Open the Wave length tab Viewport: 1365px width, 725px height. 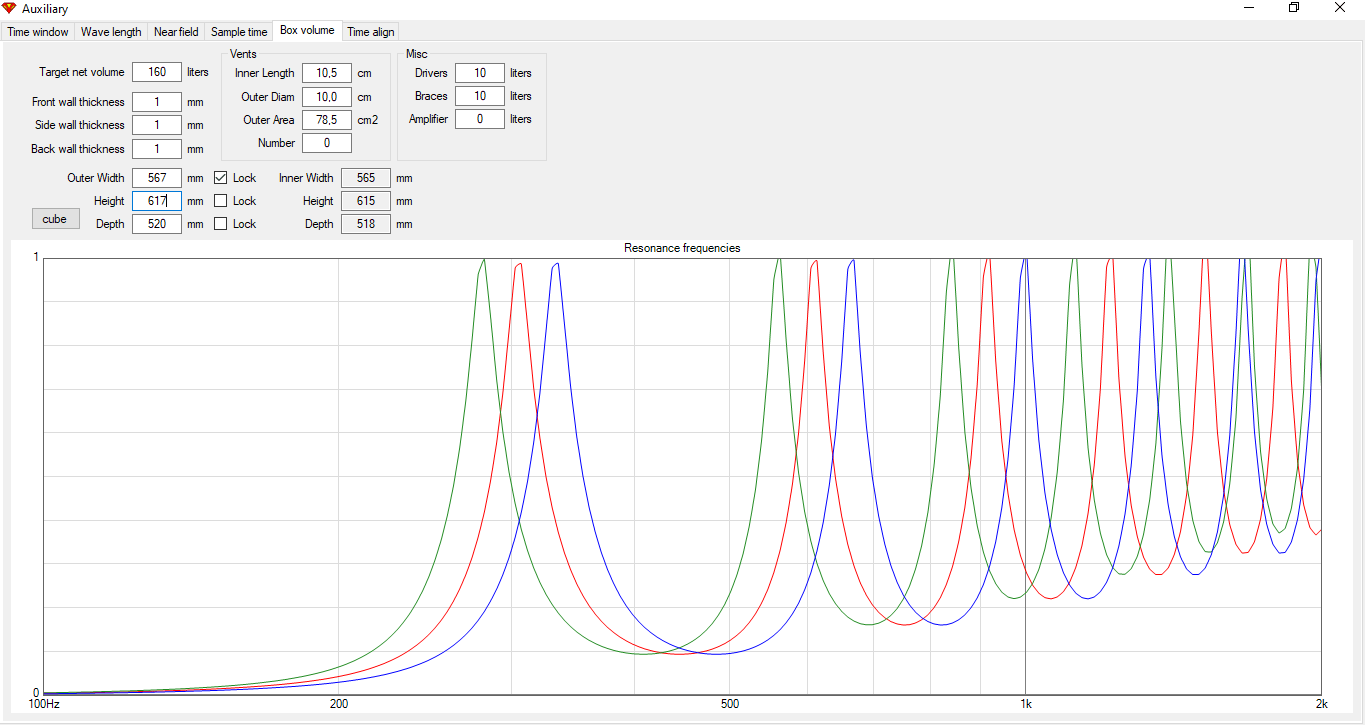[111, 32]
